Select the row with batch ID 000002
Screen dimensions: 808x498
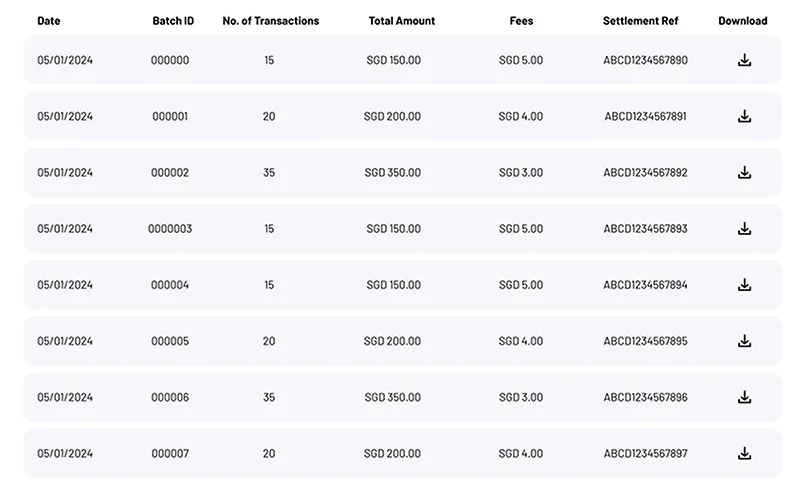click(x=402, y=173)
